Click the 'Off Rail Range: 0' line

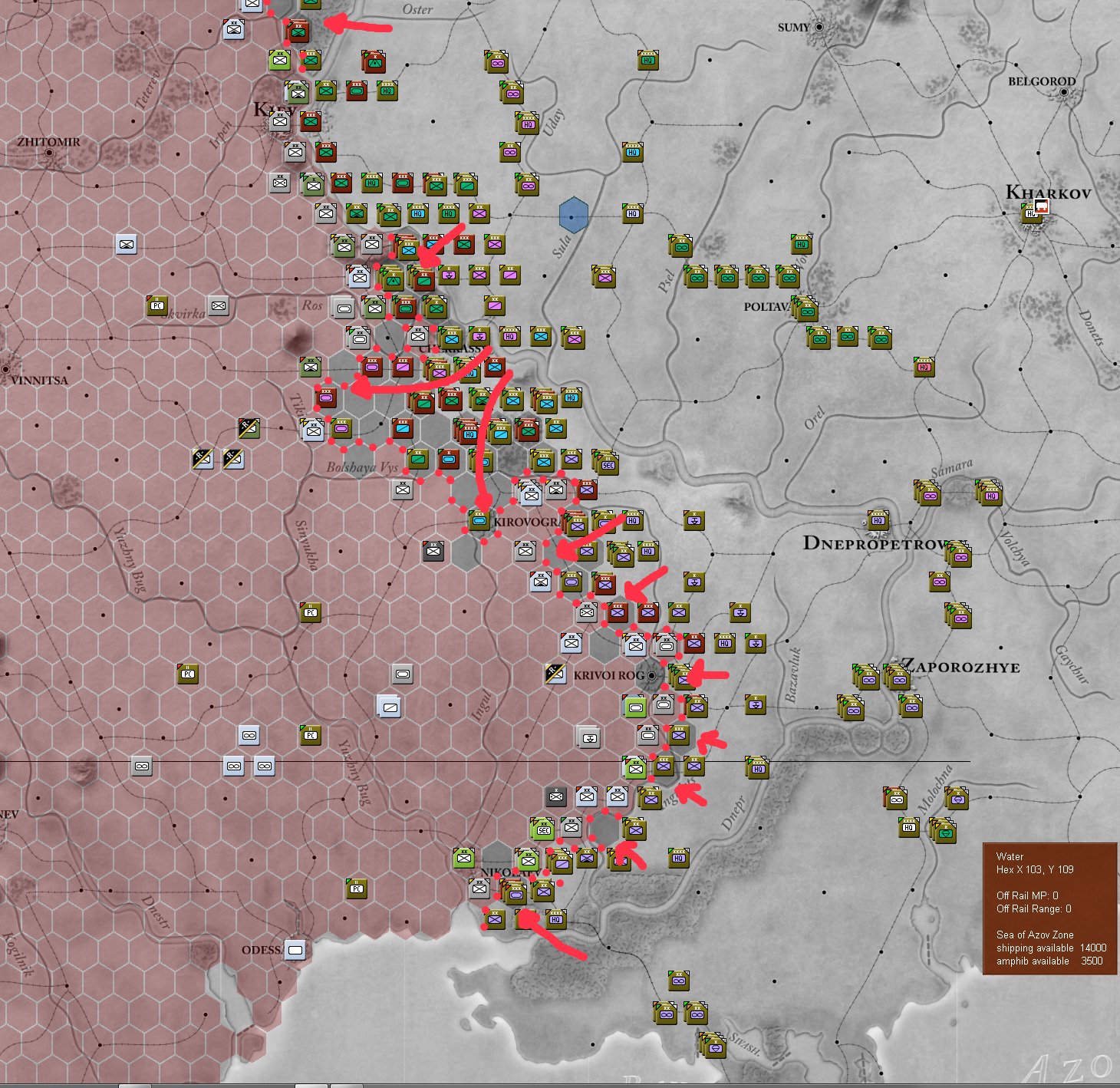pyautogui.click(x=1033, y=908)
